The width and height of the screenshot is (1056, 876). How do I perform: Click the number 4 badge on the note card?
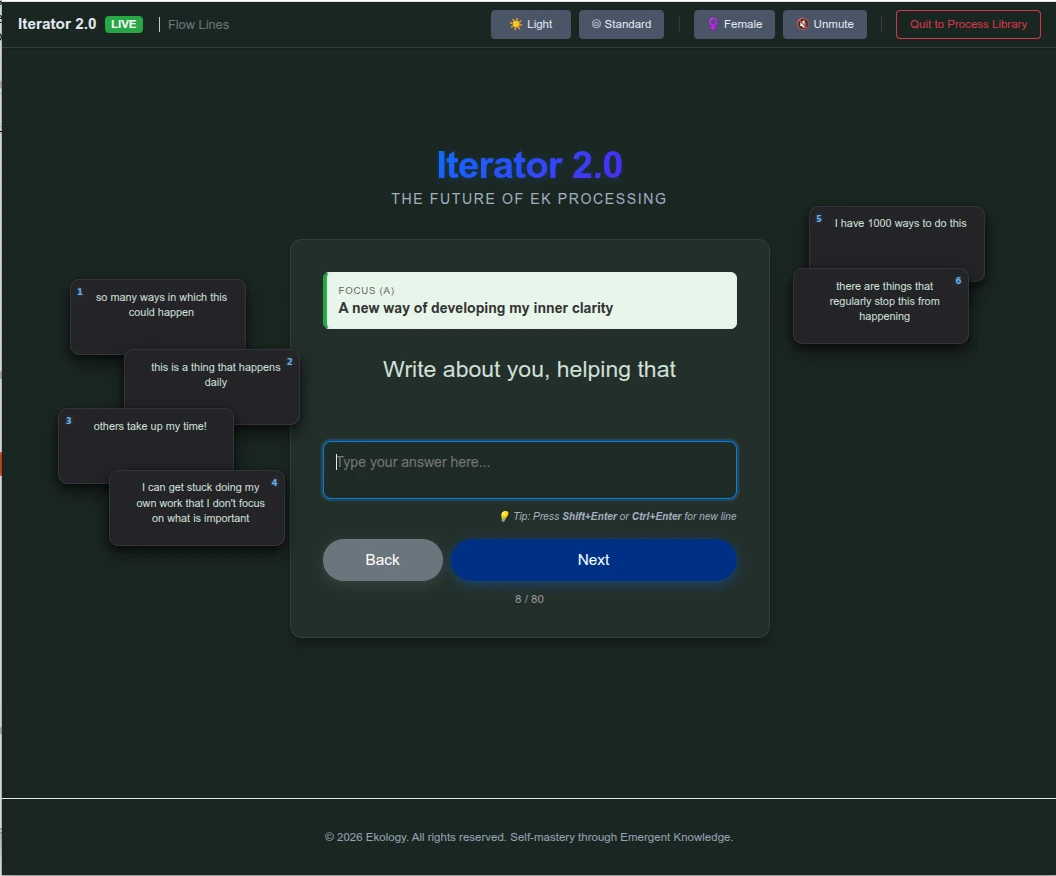pos(274,481)
